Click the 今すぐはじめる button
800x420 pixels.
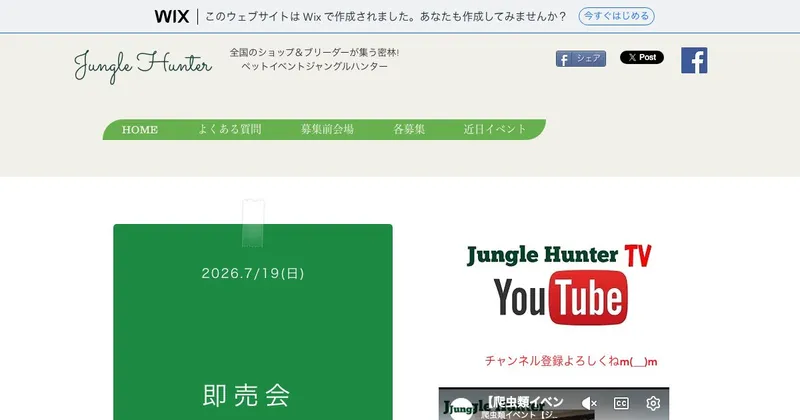(x=616, y=16)
